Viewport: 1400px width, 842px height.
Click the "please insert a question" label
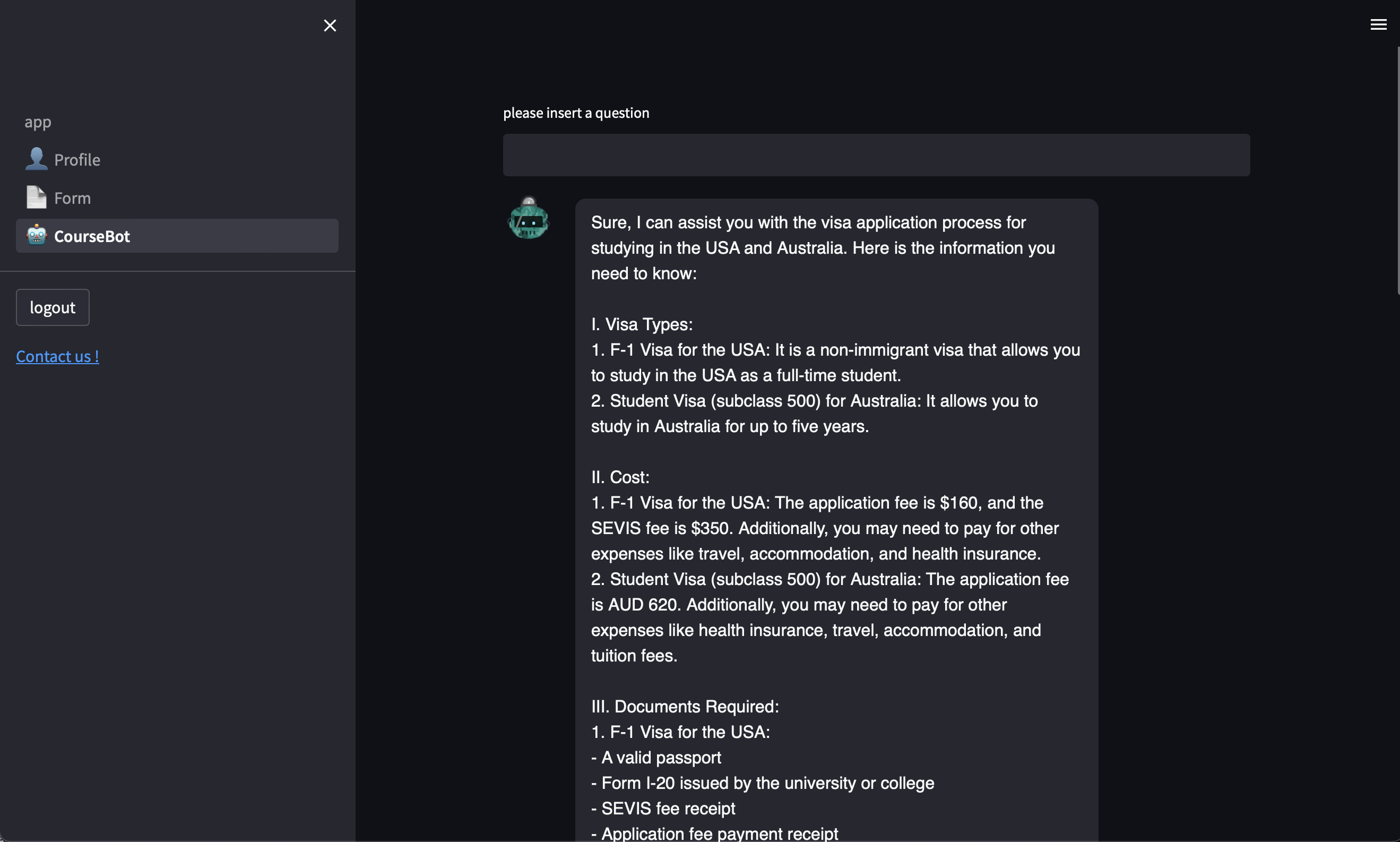(x=576, y=113)
